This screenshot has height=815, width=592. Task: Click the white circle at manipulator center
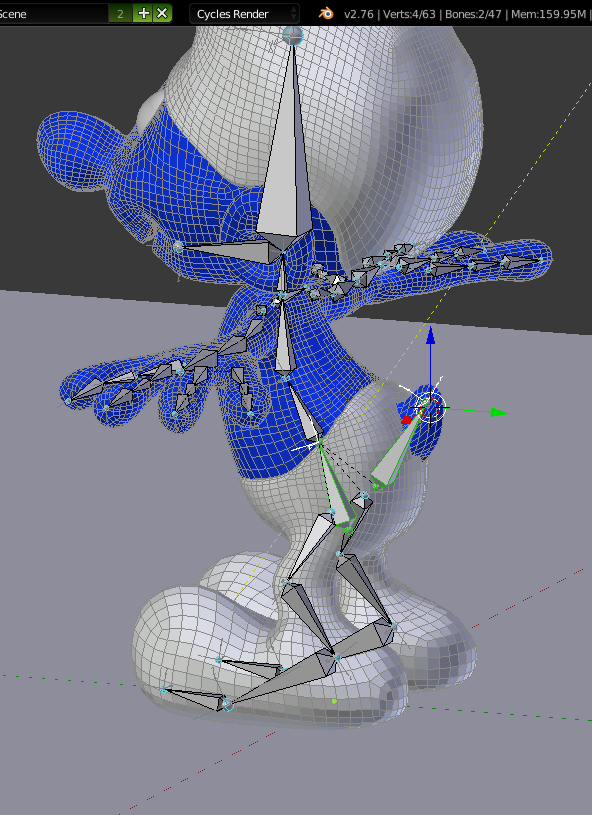click(x=430, y=408)
